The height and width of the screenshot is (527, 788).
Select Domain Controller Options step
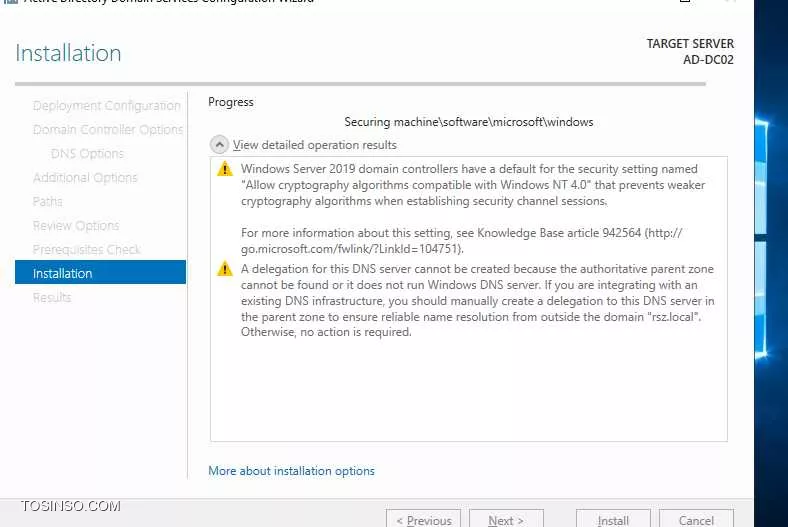(108, 130)
